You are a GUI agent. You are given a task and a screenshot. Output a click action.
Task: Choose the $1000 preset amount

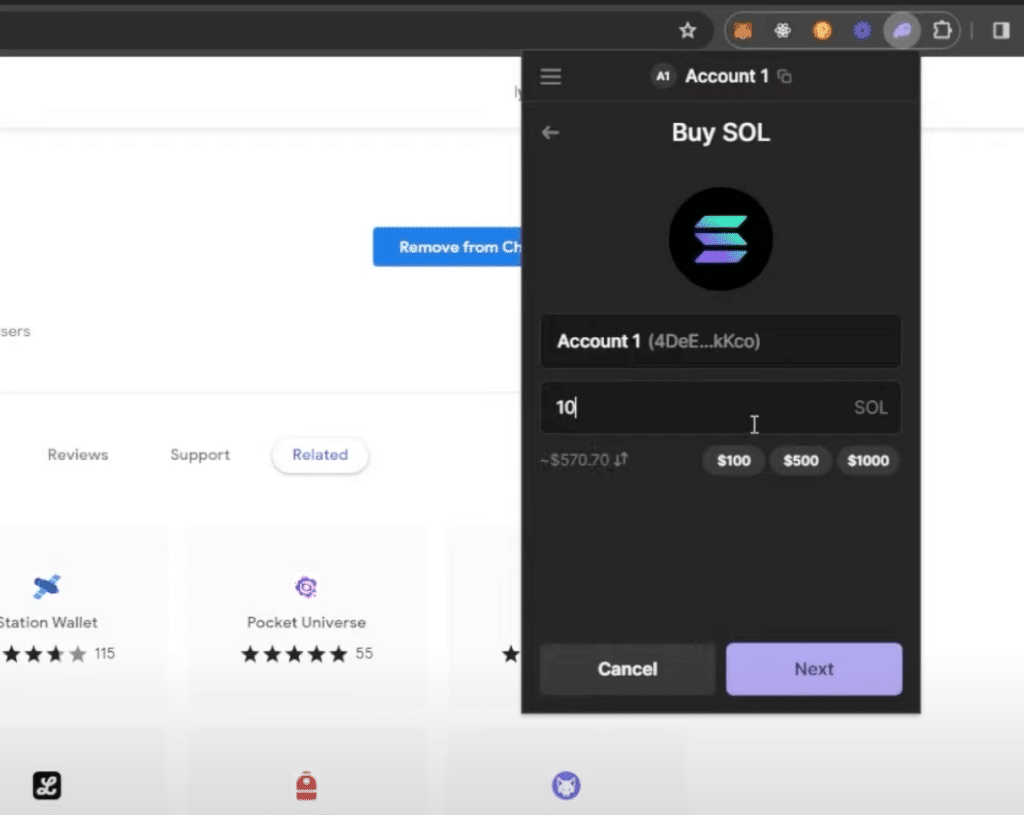point(868,460)
